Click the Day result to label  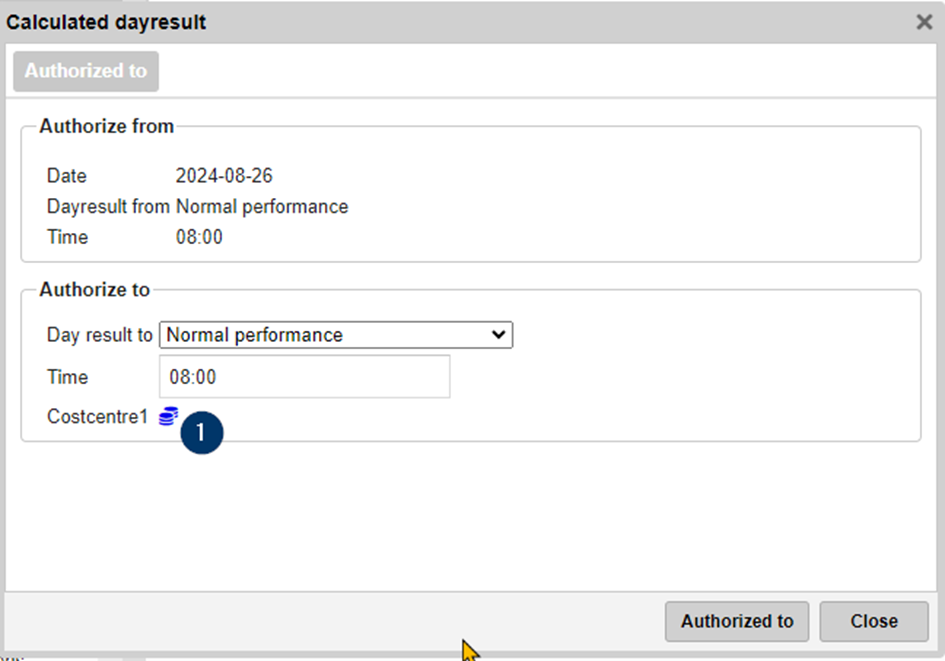(99, 335)
